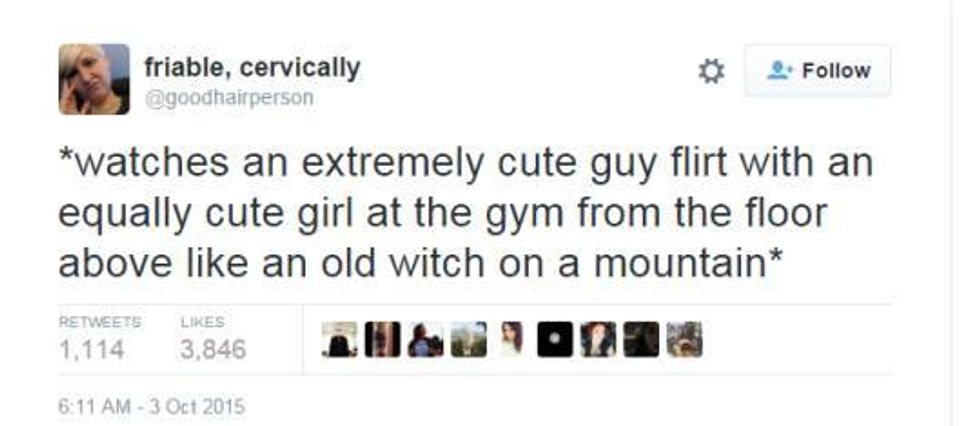Click the last liker avatar in the row
Viewport: 980px width, 426px height.
[685, 340]
